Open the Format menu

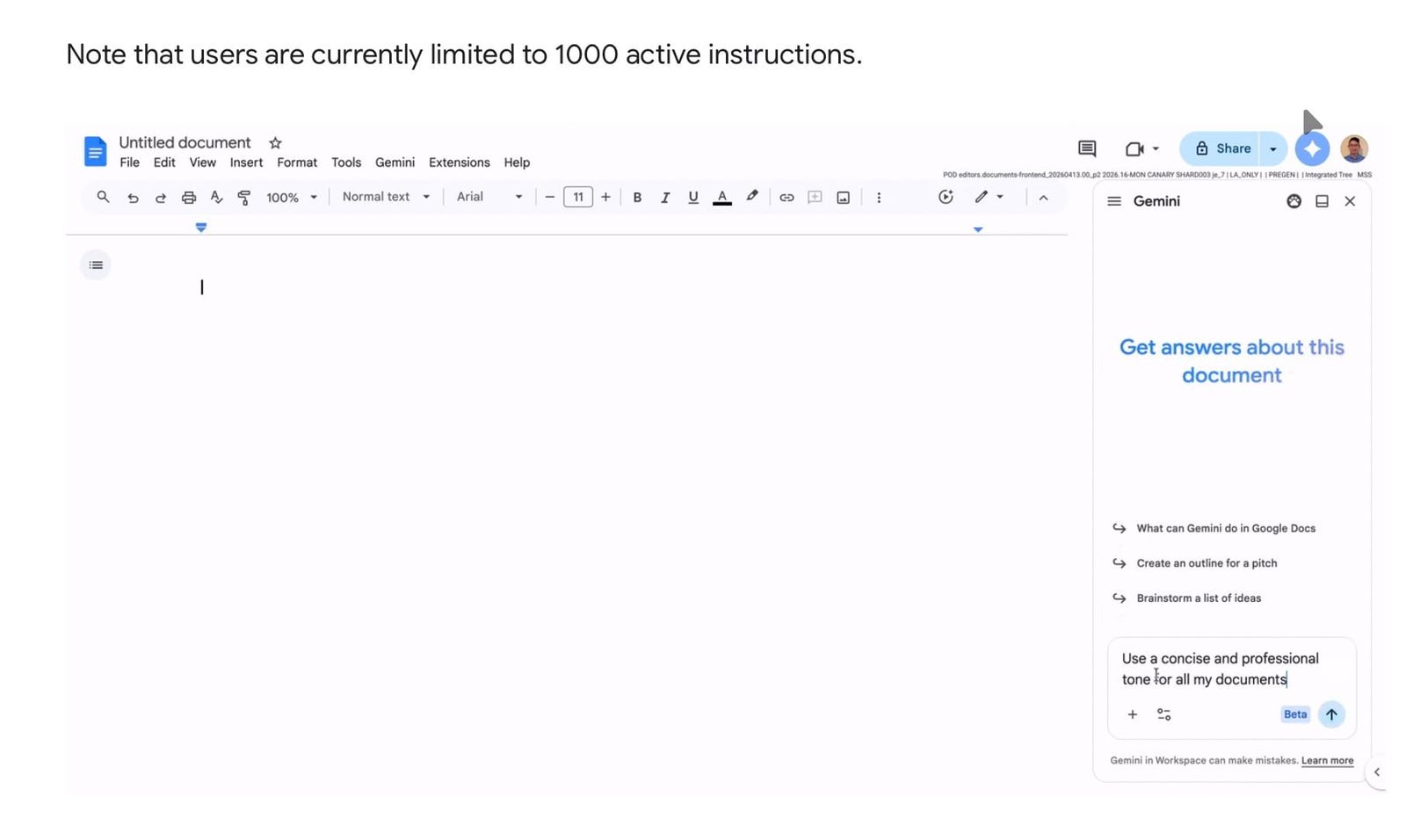point(297,163)
